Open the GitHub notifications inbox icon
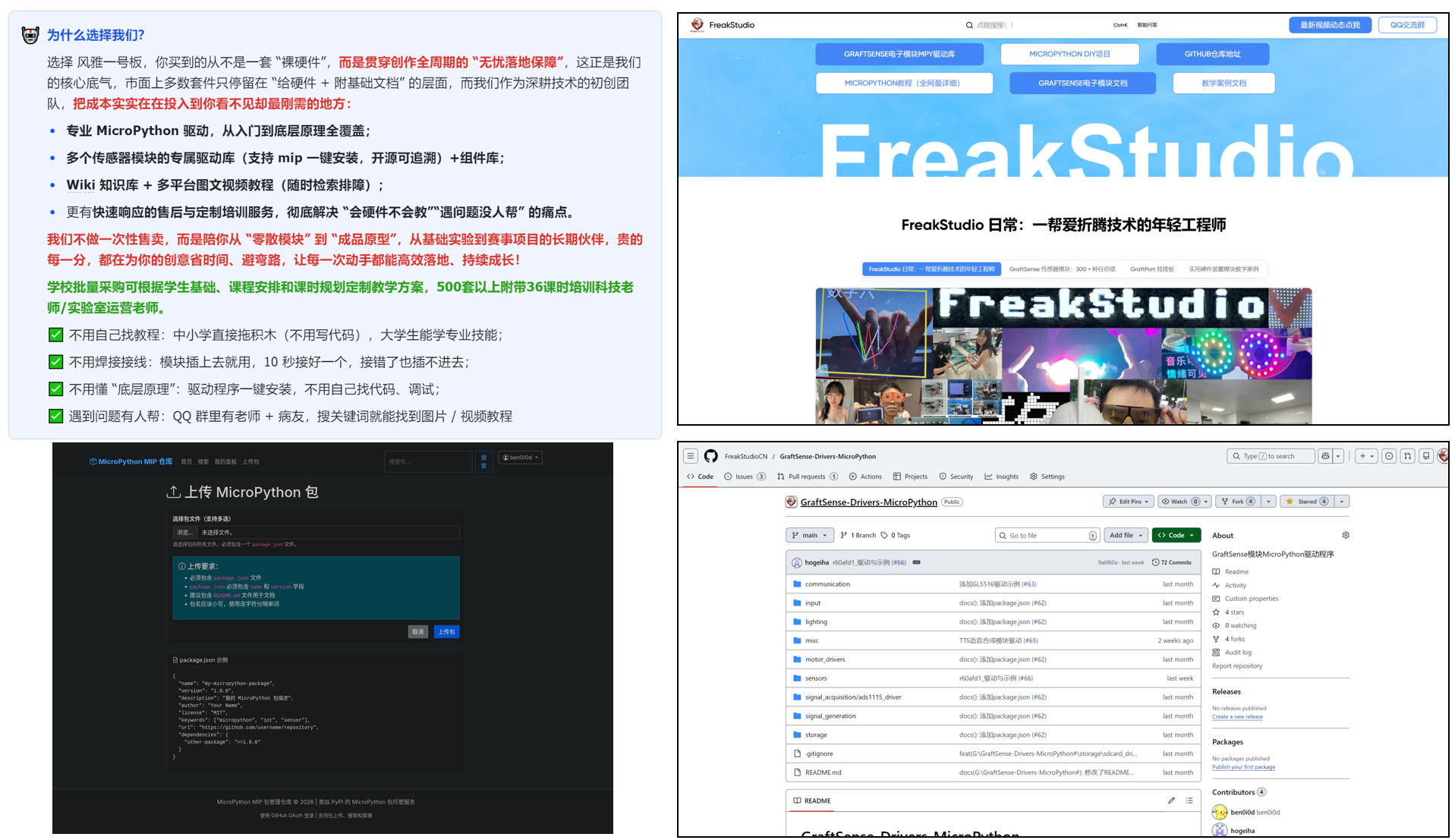 1426,456
